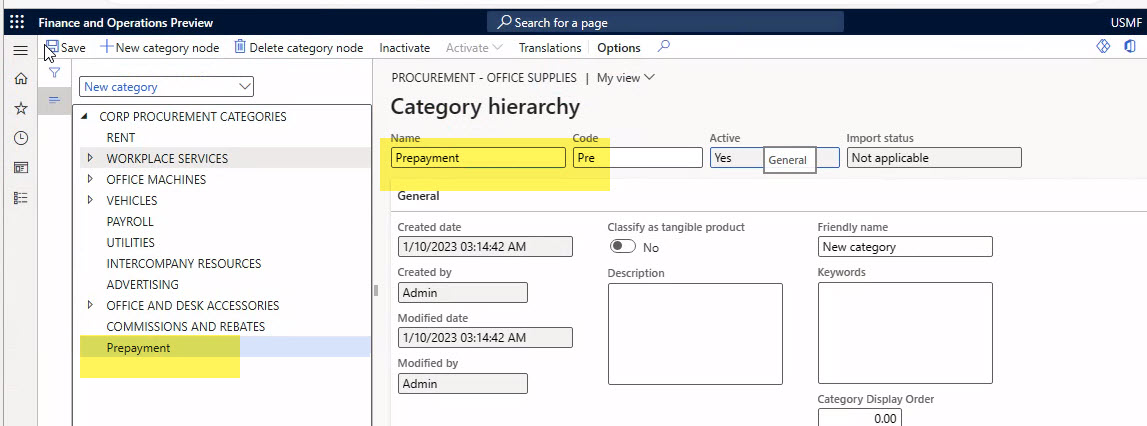The width and height of the screenshot is (1147, 426).
Task: Open the app launcher waffle icon
Action: pyautogui.click(x=17, y=22)
